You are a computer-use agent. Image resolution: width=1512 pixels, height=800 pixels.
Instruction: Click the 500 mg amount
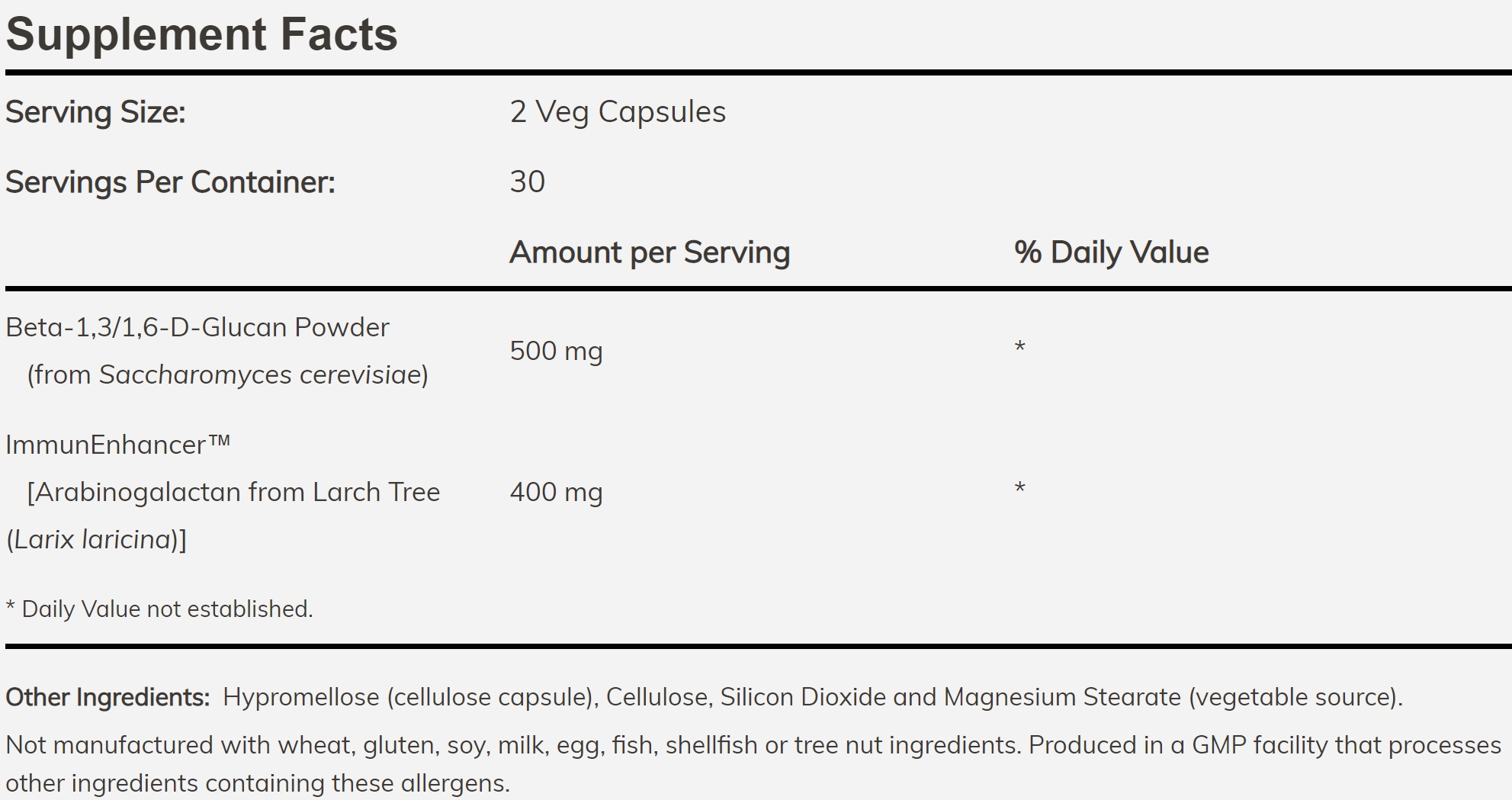tap(557, 351)
